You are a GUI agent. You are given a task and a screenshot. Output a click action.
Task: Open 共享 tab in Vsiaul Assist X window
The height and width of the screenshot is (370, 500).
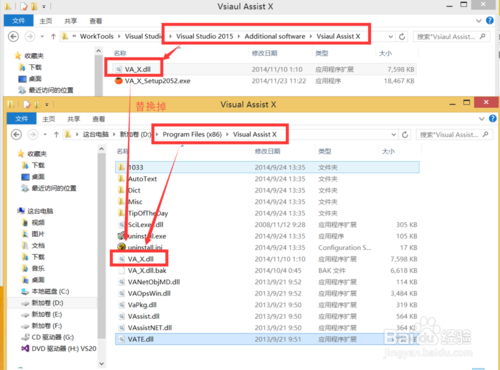click(x=71, y=21)
